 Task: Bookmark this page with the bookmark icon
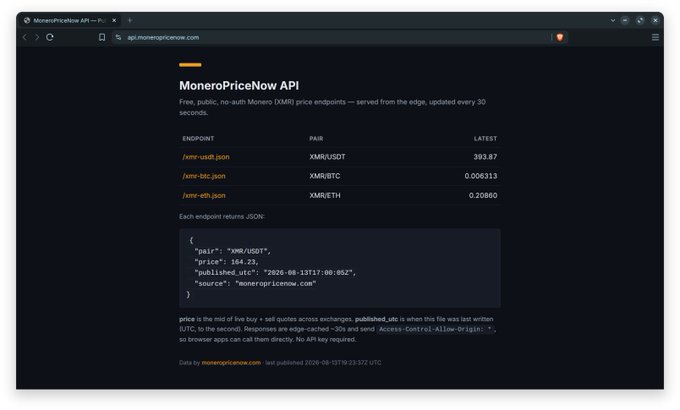click(x=102, y=37)
